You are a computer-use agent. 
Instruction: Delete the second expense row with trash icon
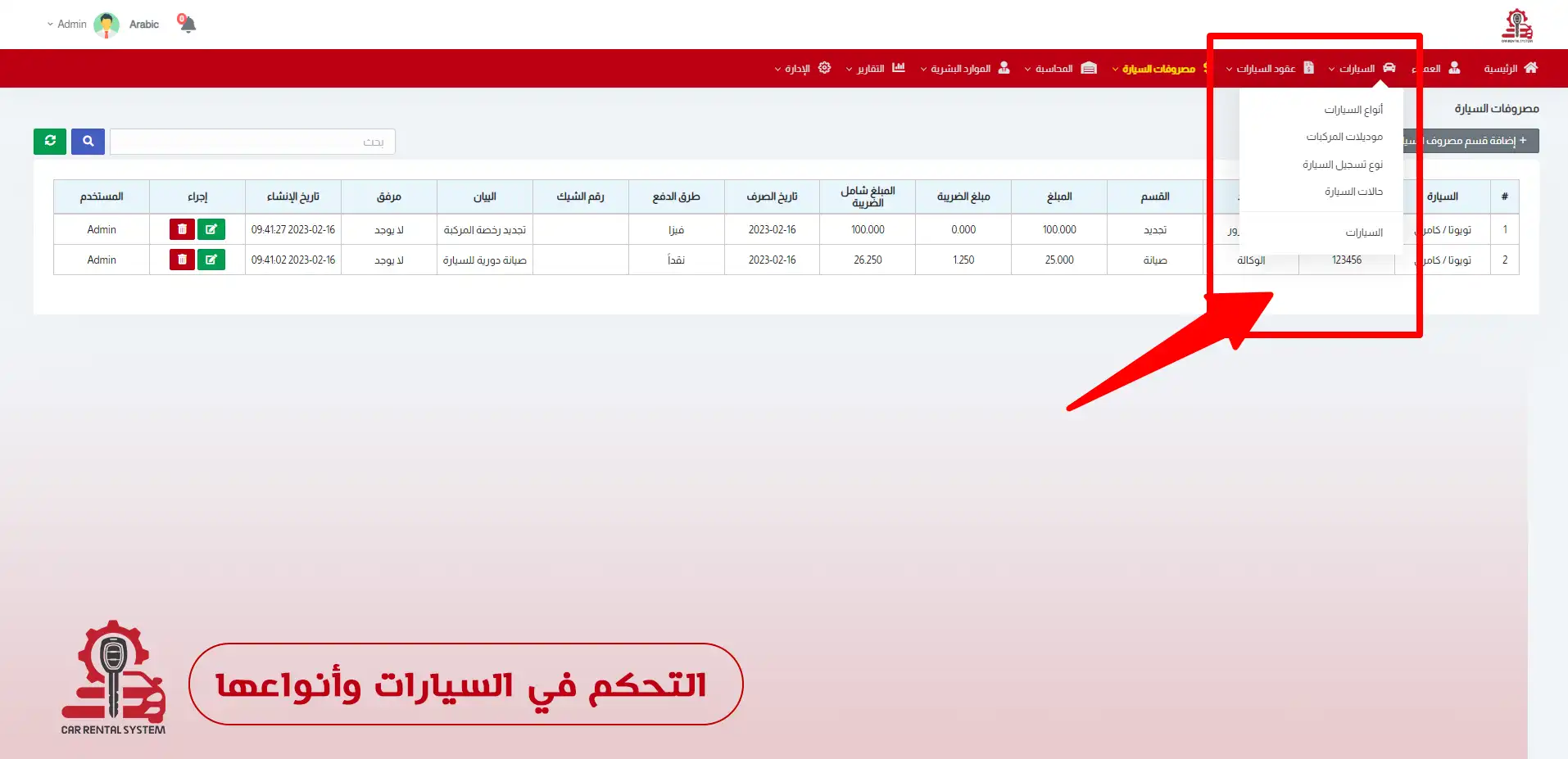[182, 260]
